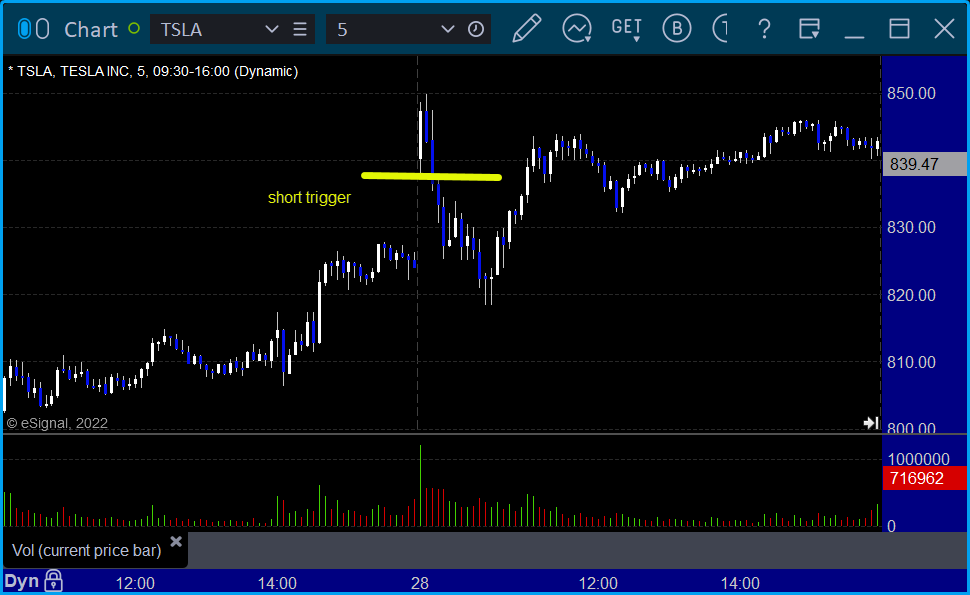Remove the Vol study with the X
970x595 pixels.
176,542
